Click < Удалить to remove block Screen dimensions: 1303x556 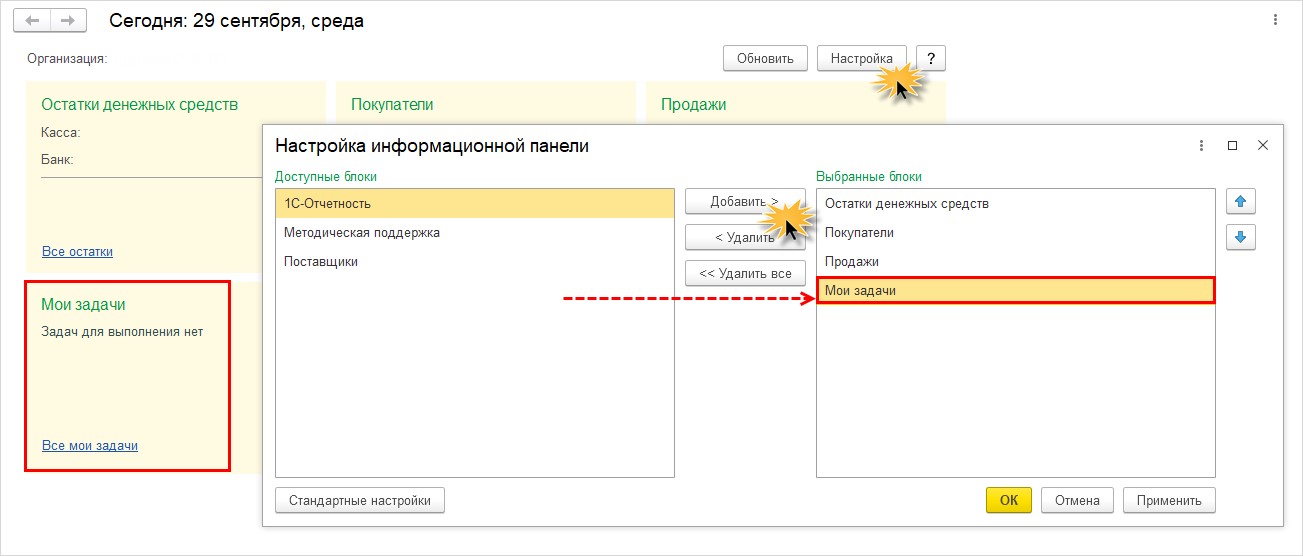745,238
